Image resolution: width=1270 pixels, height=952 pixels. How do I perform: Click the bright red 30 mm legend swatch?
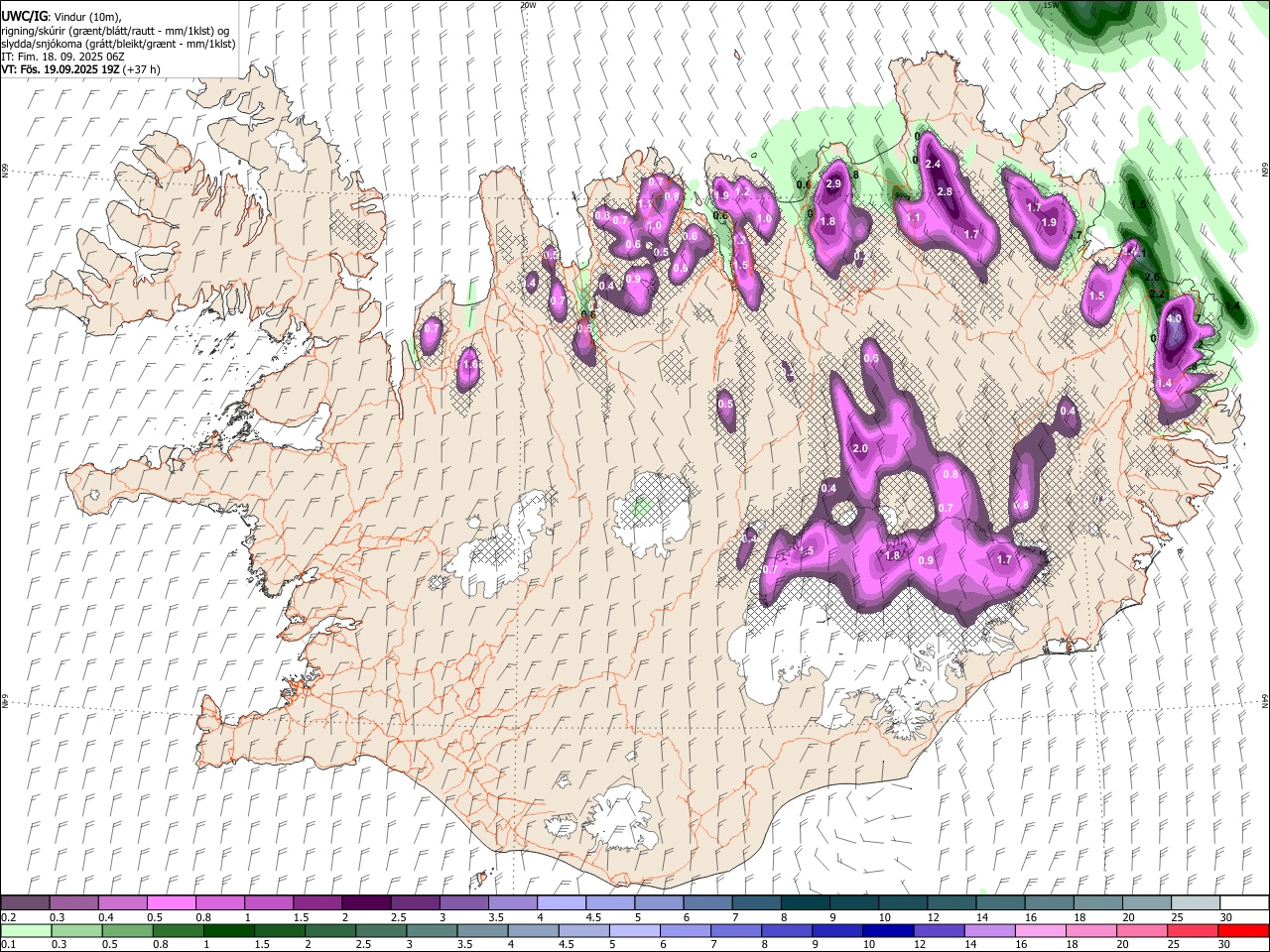[x=1244, y=931]
